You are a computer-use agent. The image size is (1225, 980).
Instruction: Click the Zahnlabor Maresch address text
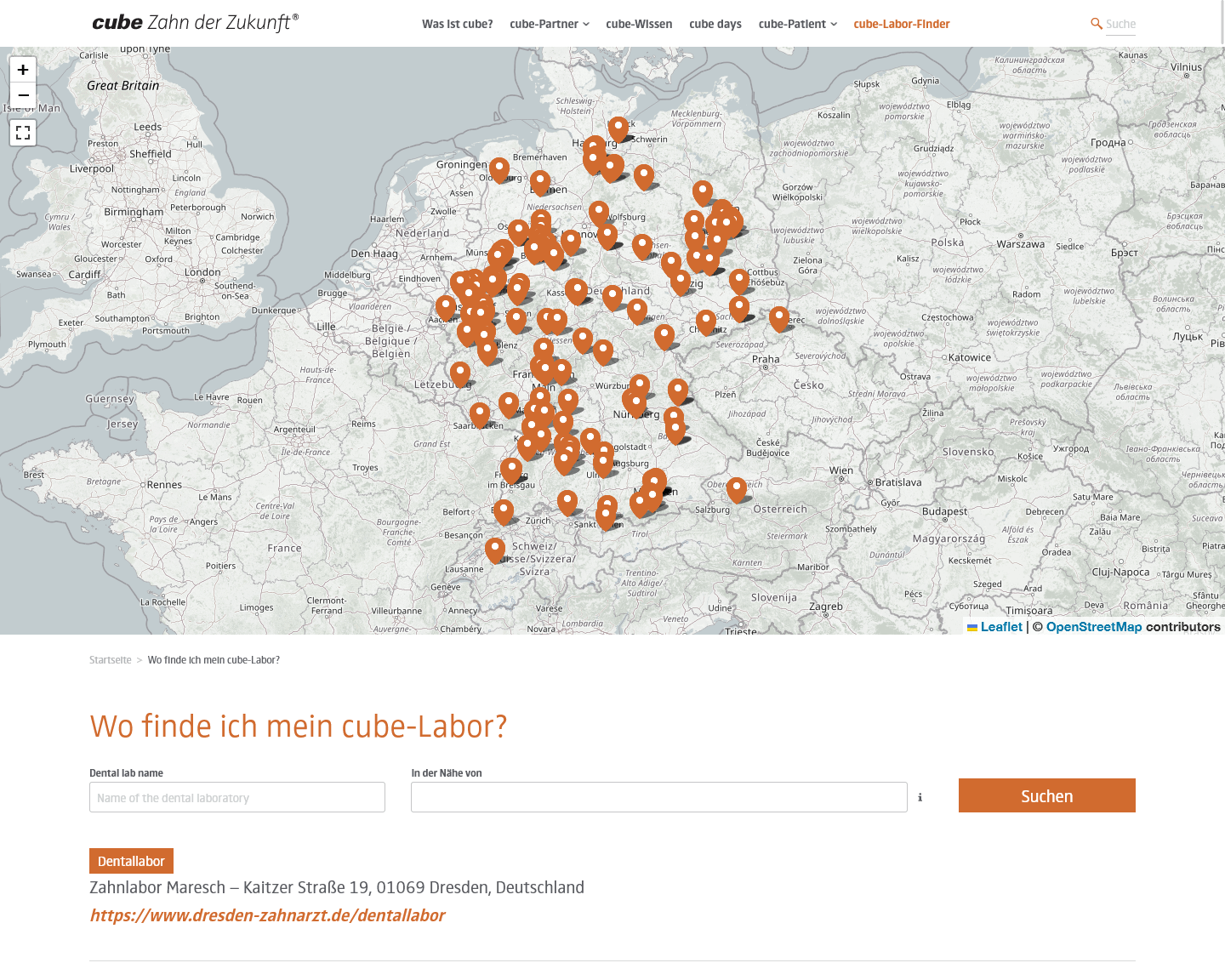coord(337,887)
